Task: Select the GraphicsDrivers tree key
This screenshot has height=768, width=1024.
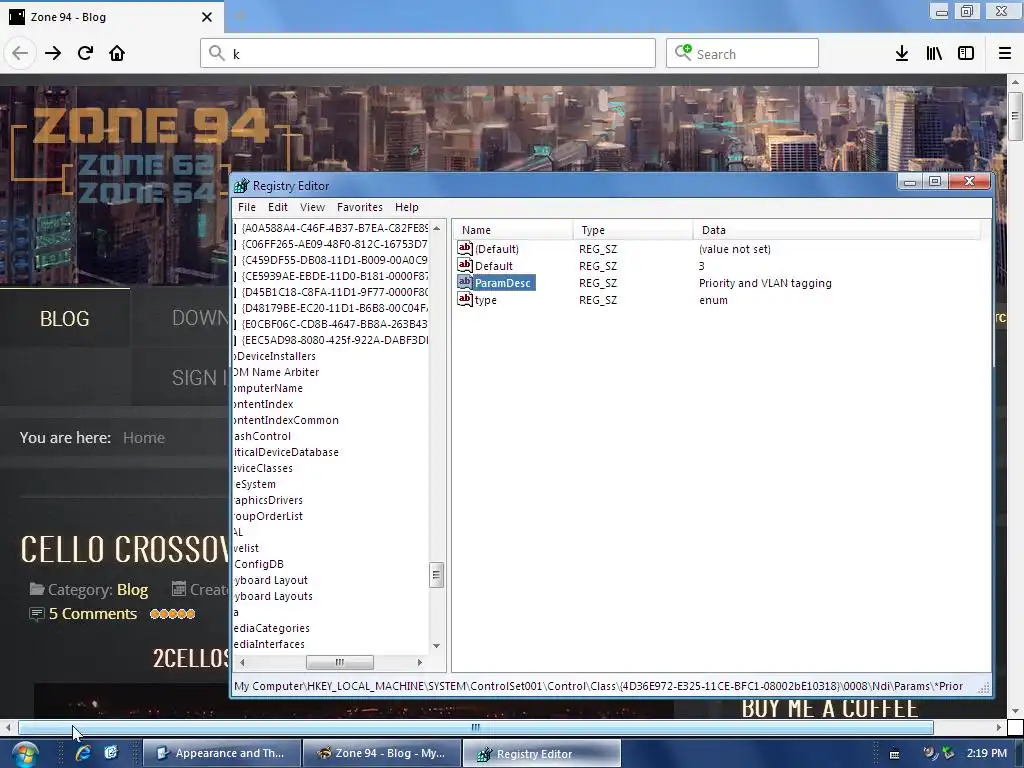Action: [x=269, y=500]
